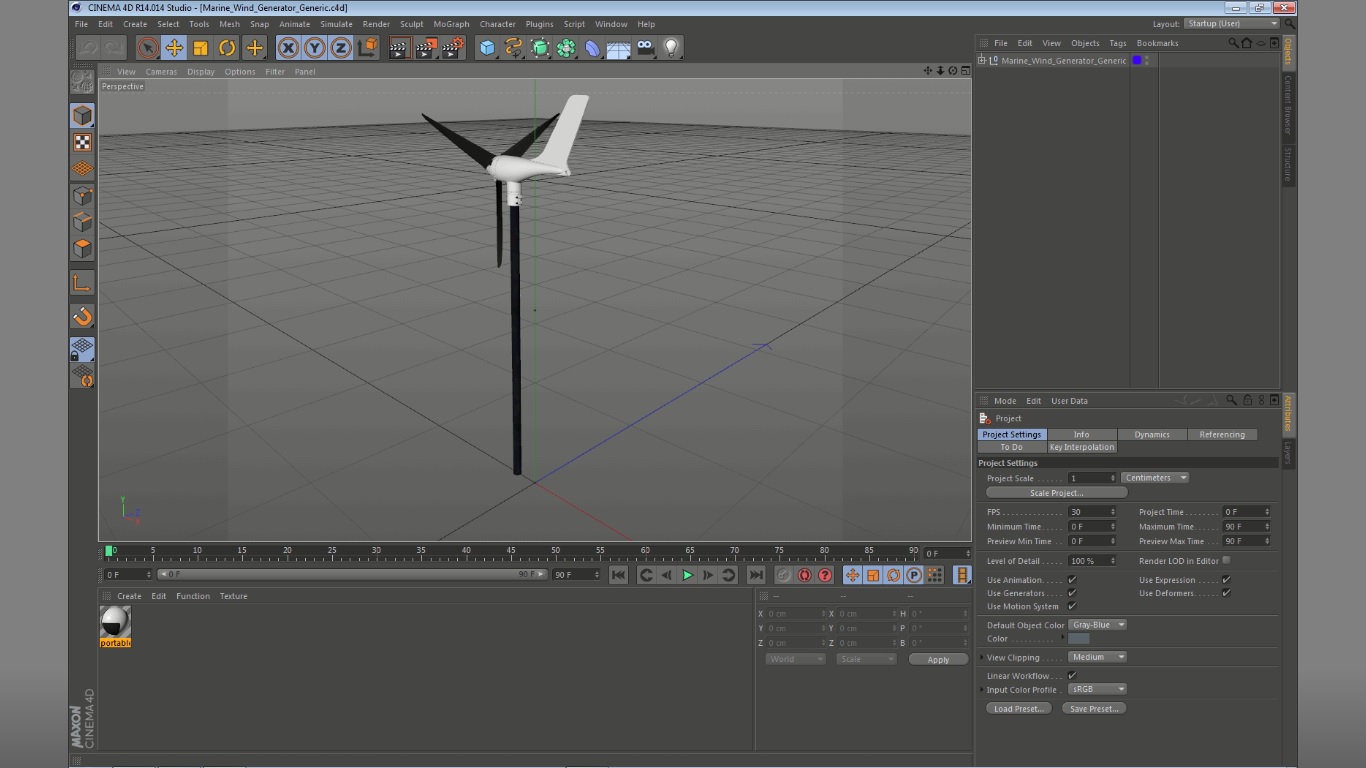Add a Cube primitive object
Image resolution: width=1366 pixels, height=768 pixels.
click(487, 47)
